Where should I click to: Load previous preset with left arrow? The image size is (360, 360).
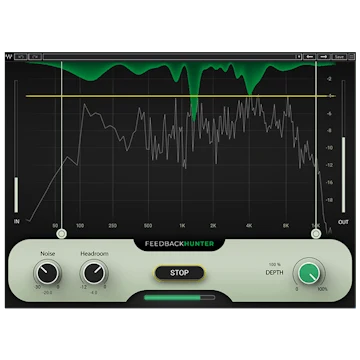tap(309, 57)
